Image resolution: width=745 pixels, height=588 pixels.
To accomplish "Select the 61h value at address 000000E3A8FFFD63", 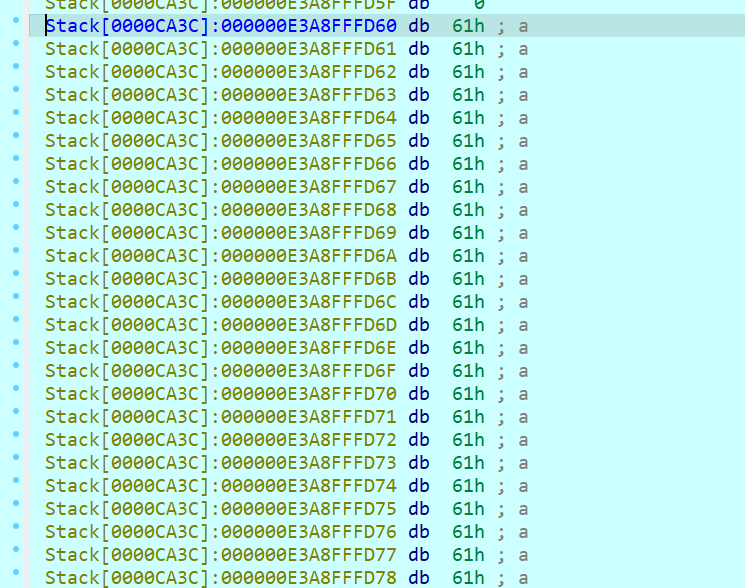I will [x=467, y=95].
